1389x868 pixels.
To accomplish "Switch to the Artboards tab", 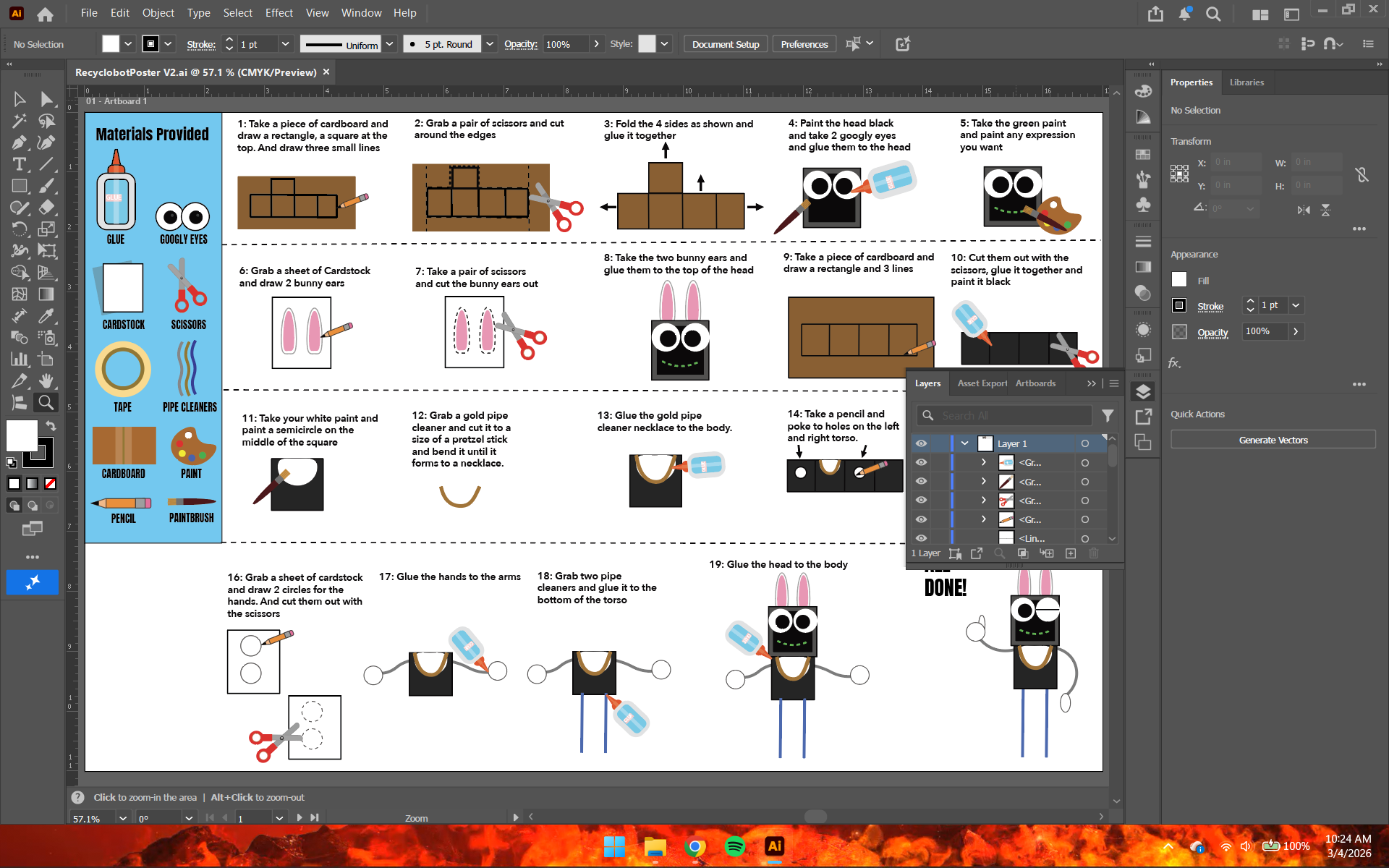I will coord(1035,383).
